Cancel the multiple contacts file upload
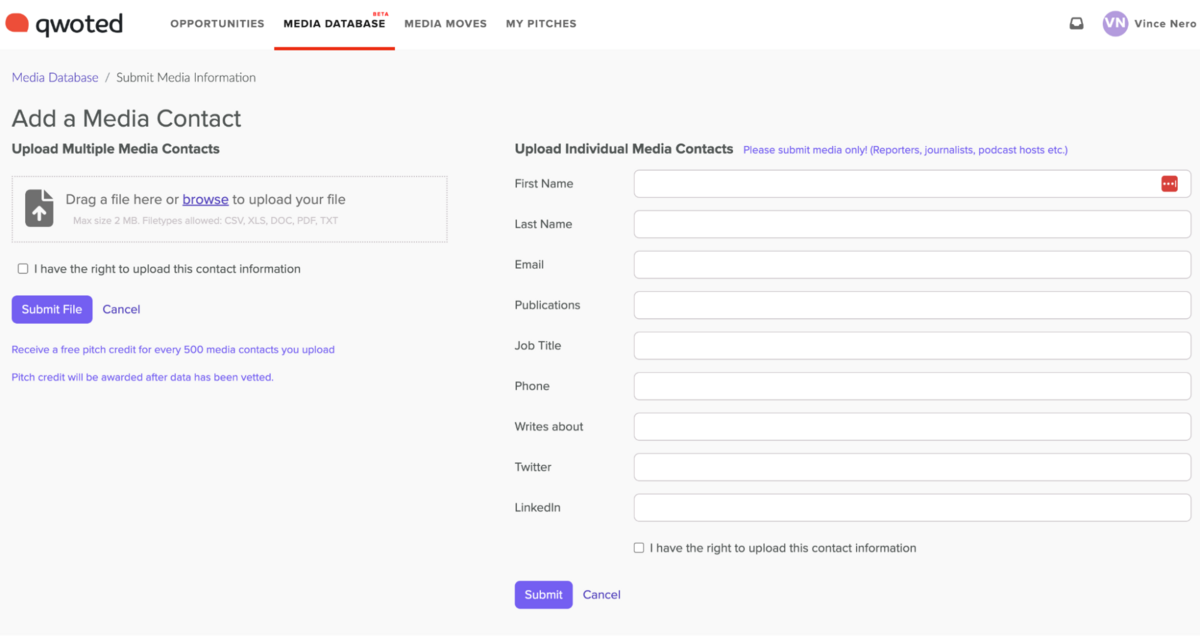The image size is (1200, 636). tap(121, 310)
